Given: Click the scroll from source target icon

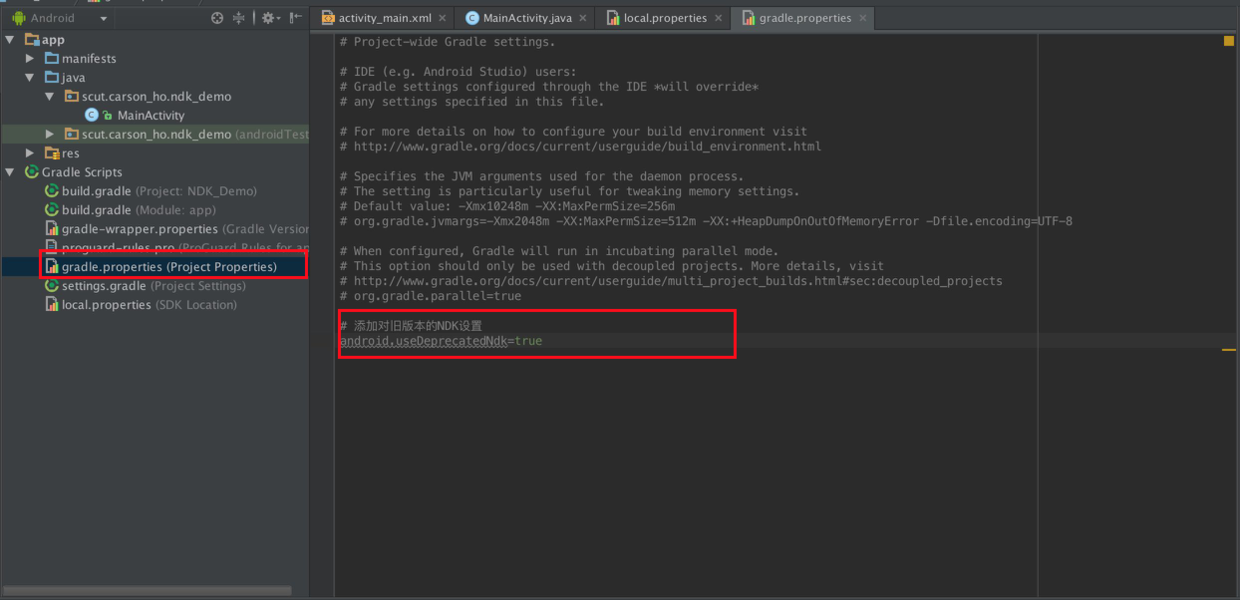Looking at the screenshot, I should pos(217,18).
